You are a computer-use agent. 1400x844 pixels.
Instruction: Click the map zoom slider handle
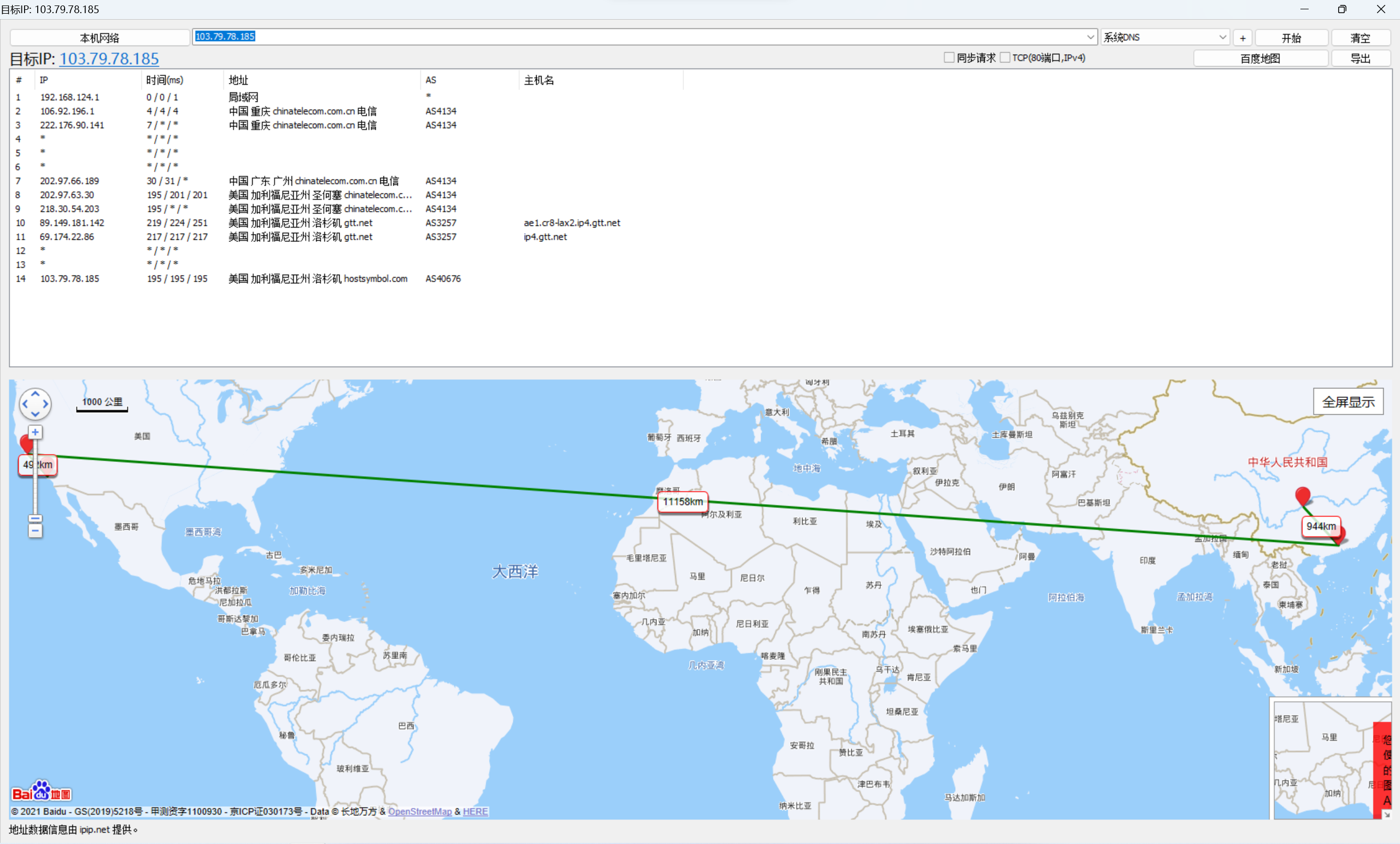[x=35, y=519]
